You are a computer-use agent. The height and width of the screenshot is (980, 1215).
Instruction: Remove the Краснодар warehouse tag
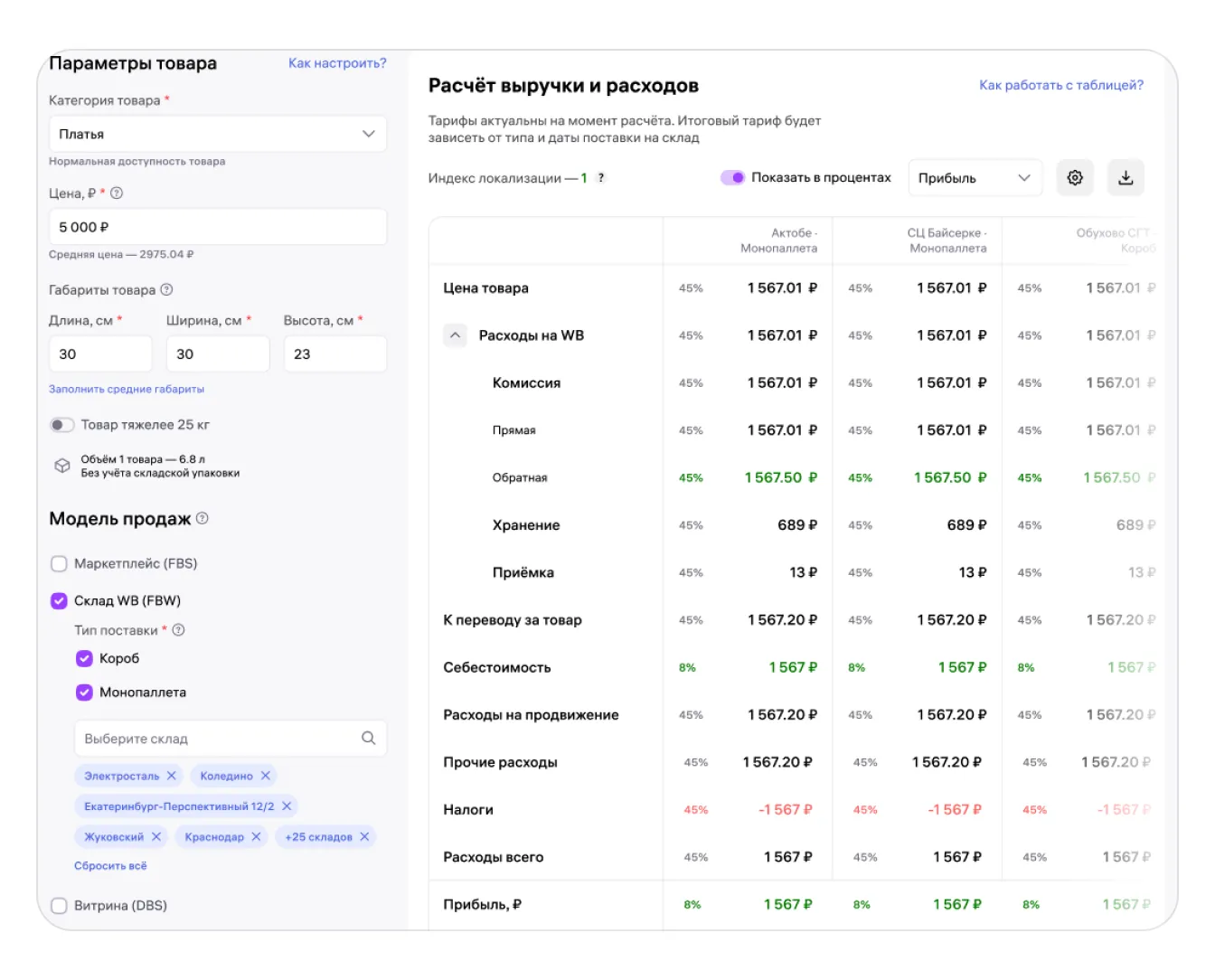pyautogui.click(x=257, y=837)
